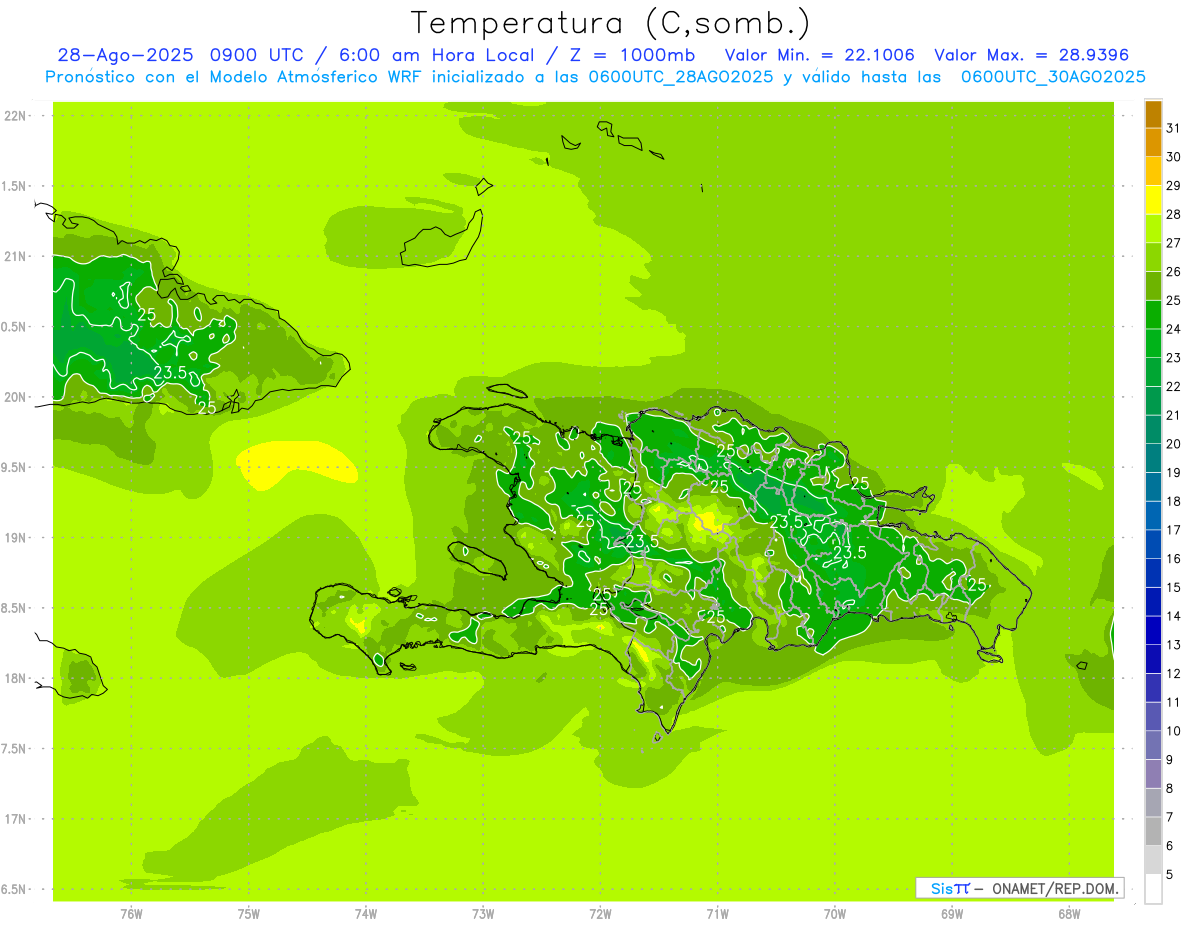
Task: Pick the dark orange swatch above 31
Action: [1153, 114]
